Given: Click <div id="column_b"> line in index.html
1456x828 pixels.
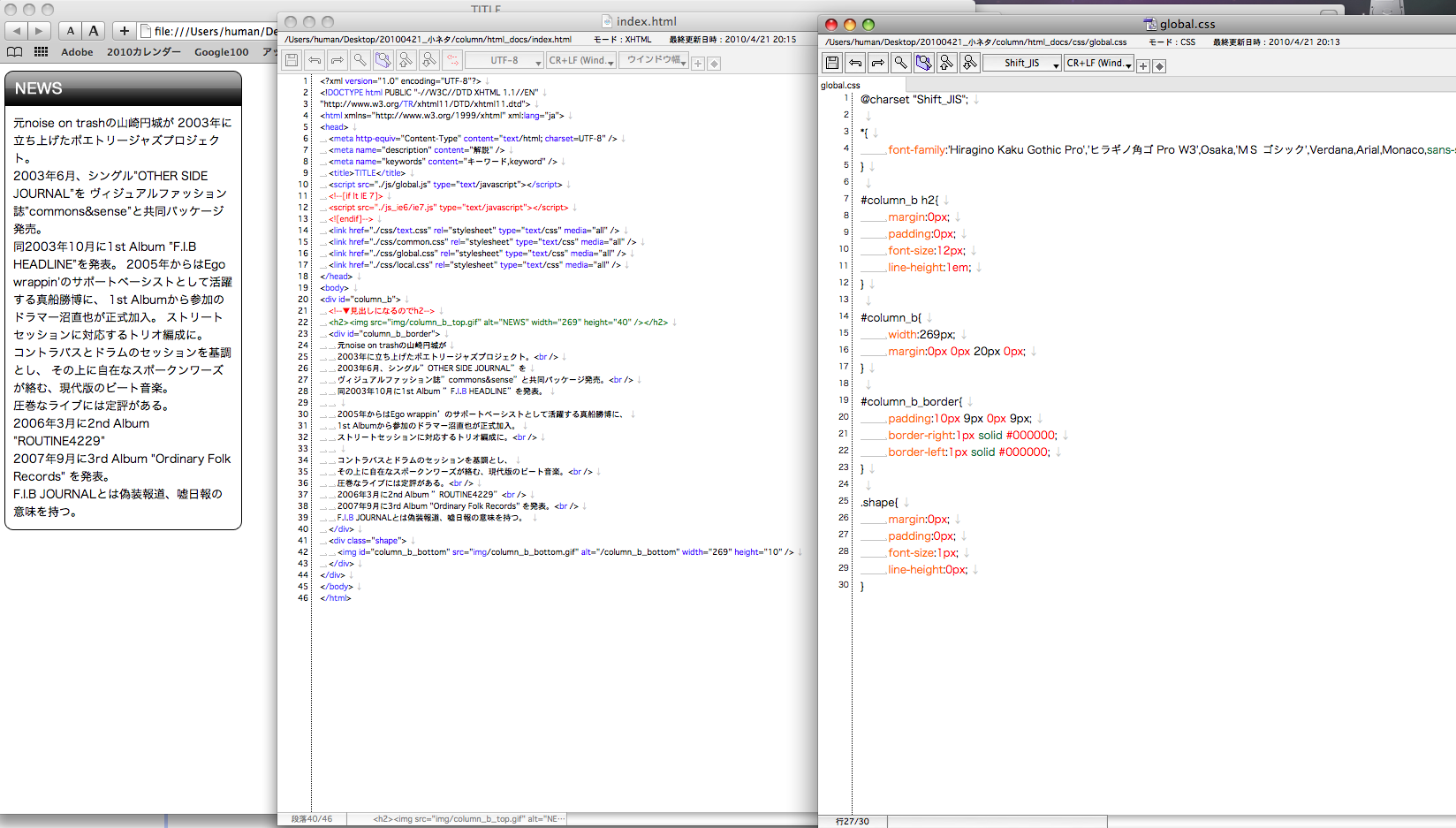Looking at the screenshot, I should [x=360, y=300].
